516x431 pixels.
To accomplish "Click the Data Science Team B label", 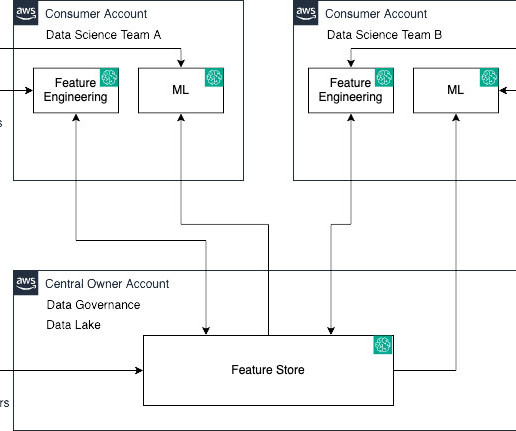I will [x=384, y=35].
